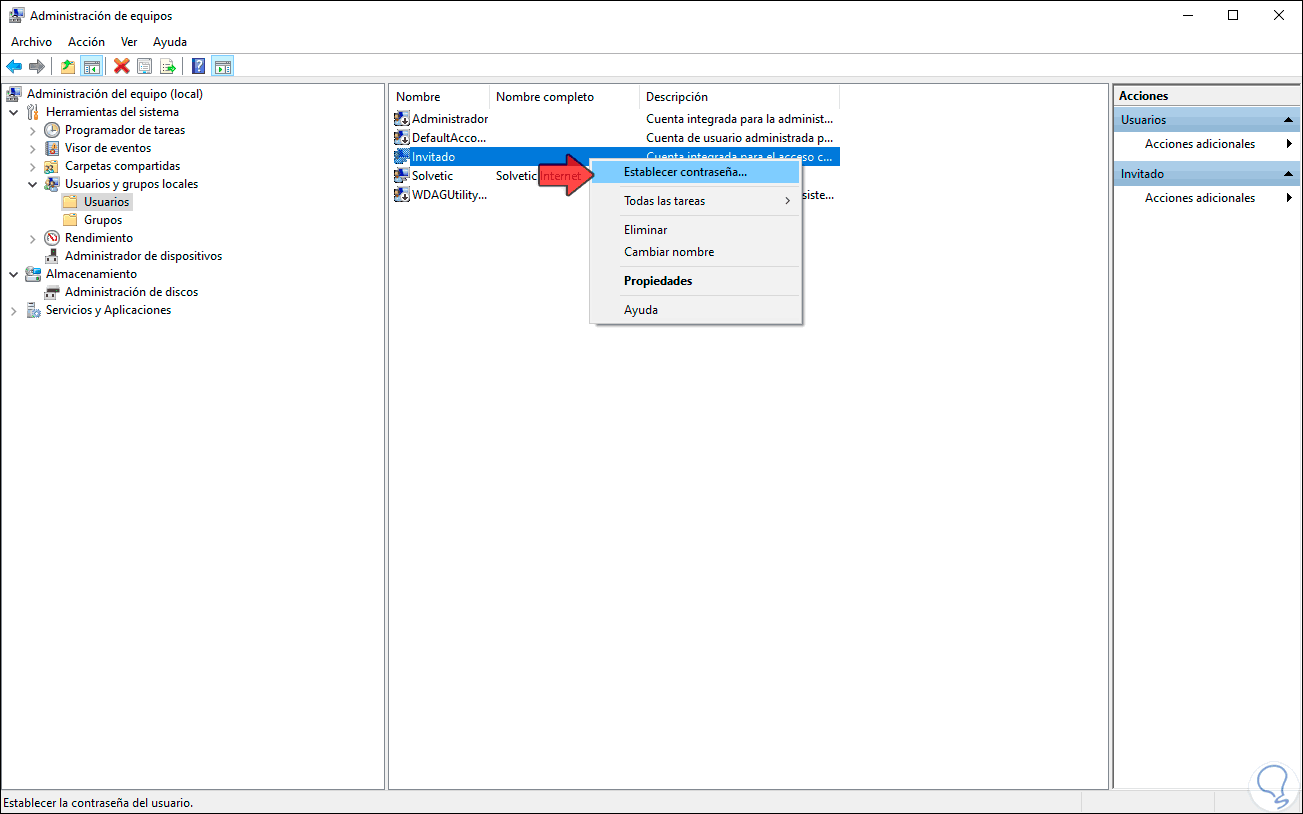Click the Export list toolbar icon
The width and height of the screenshot is (1303, 814).
point(168,67)
